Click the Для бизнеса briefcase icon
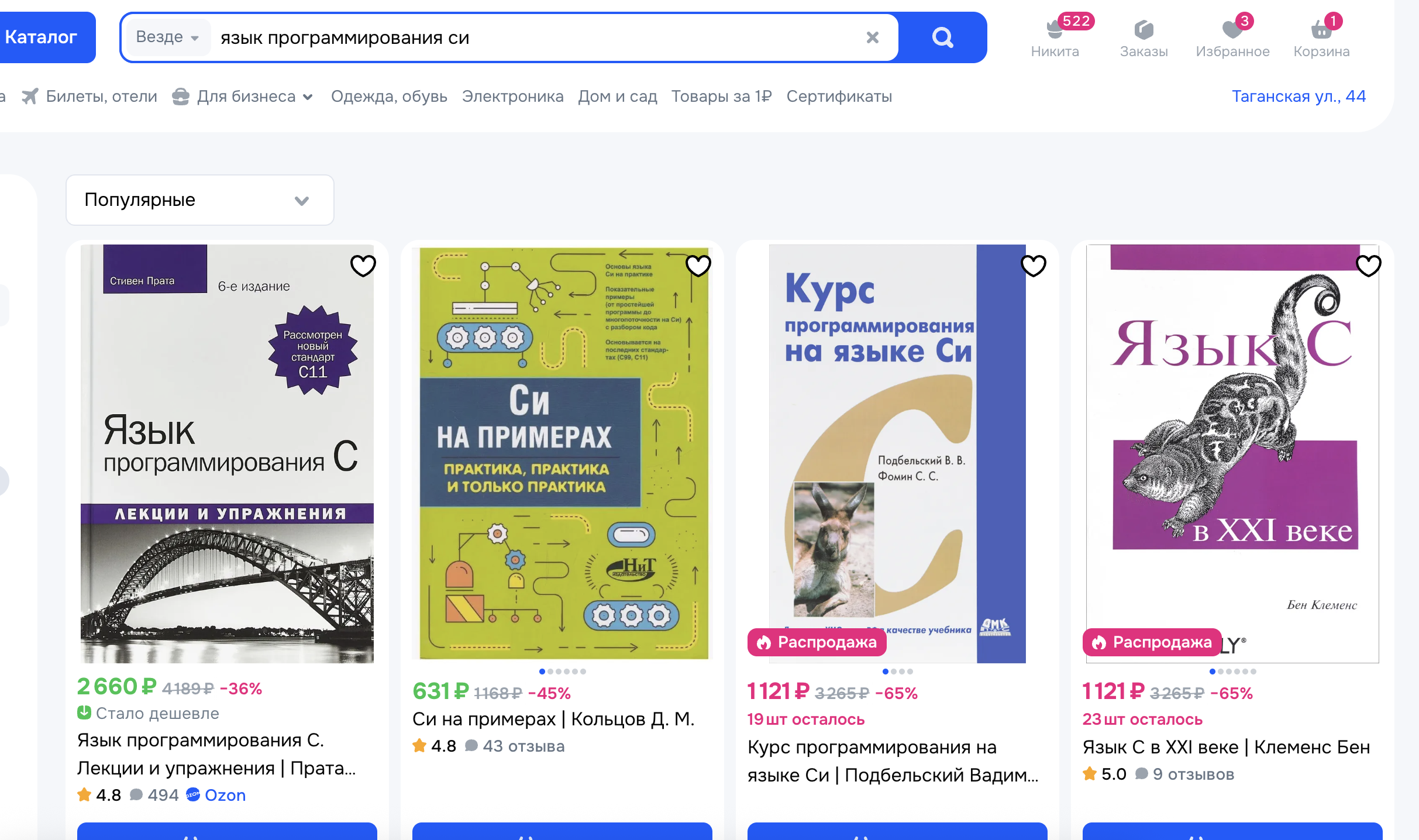The height and width of the screenshot is (840, 1419). (181, 97)
